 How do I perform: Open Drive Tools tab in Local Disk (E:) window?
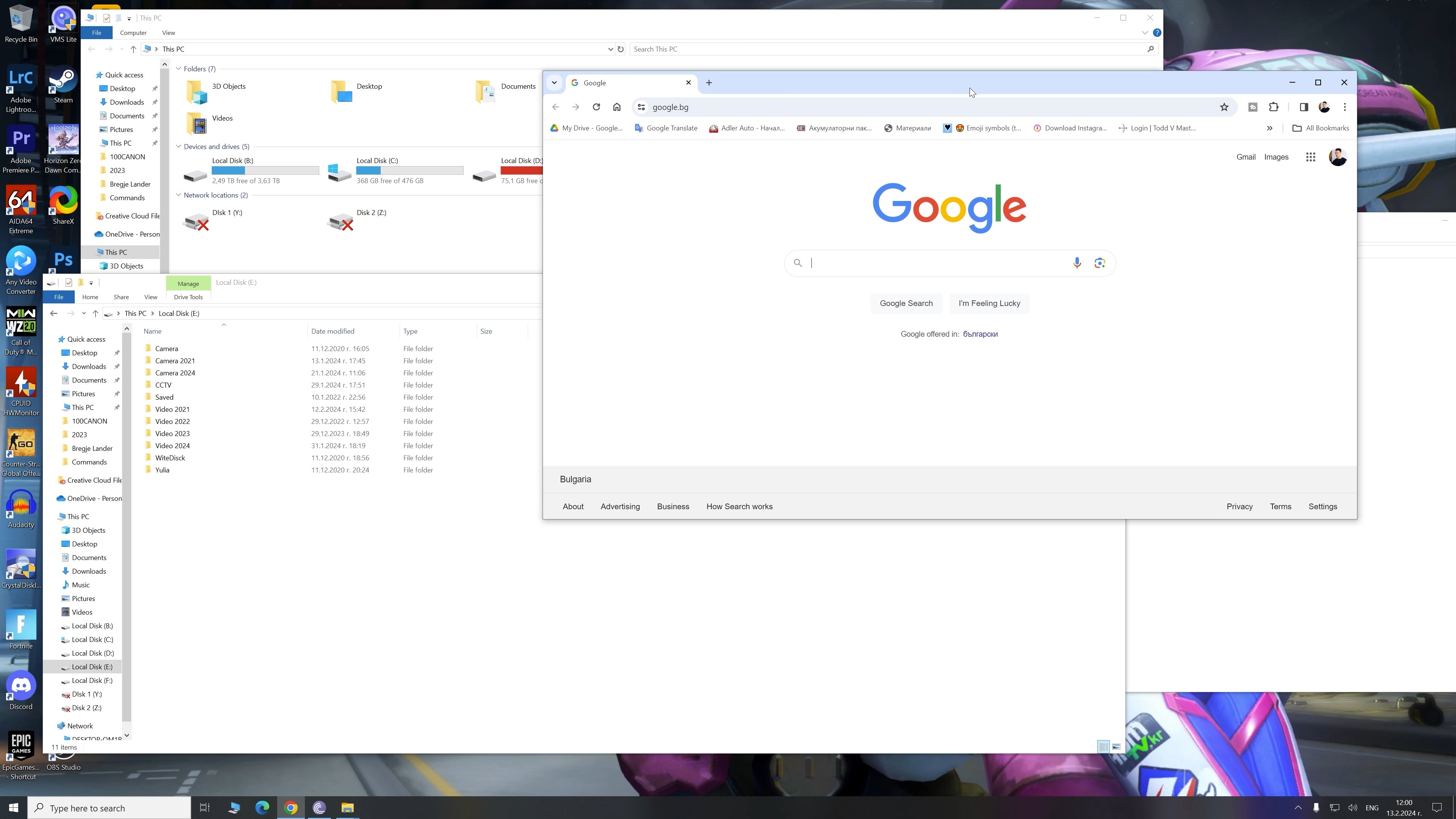click(x=188, y=297)
